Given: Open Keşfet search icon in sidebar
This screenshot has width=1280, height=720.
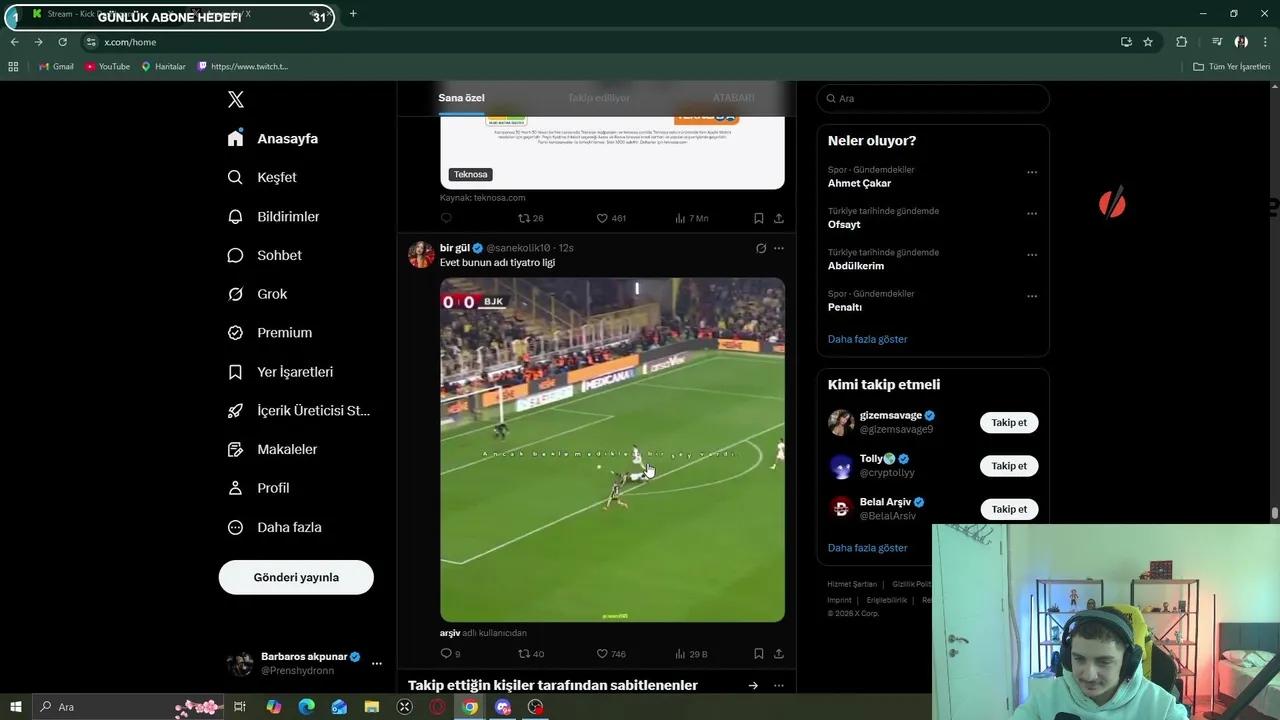Looking at the screenshot, I should 235,177.
